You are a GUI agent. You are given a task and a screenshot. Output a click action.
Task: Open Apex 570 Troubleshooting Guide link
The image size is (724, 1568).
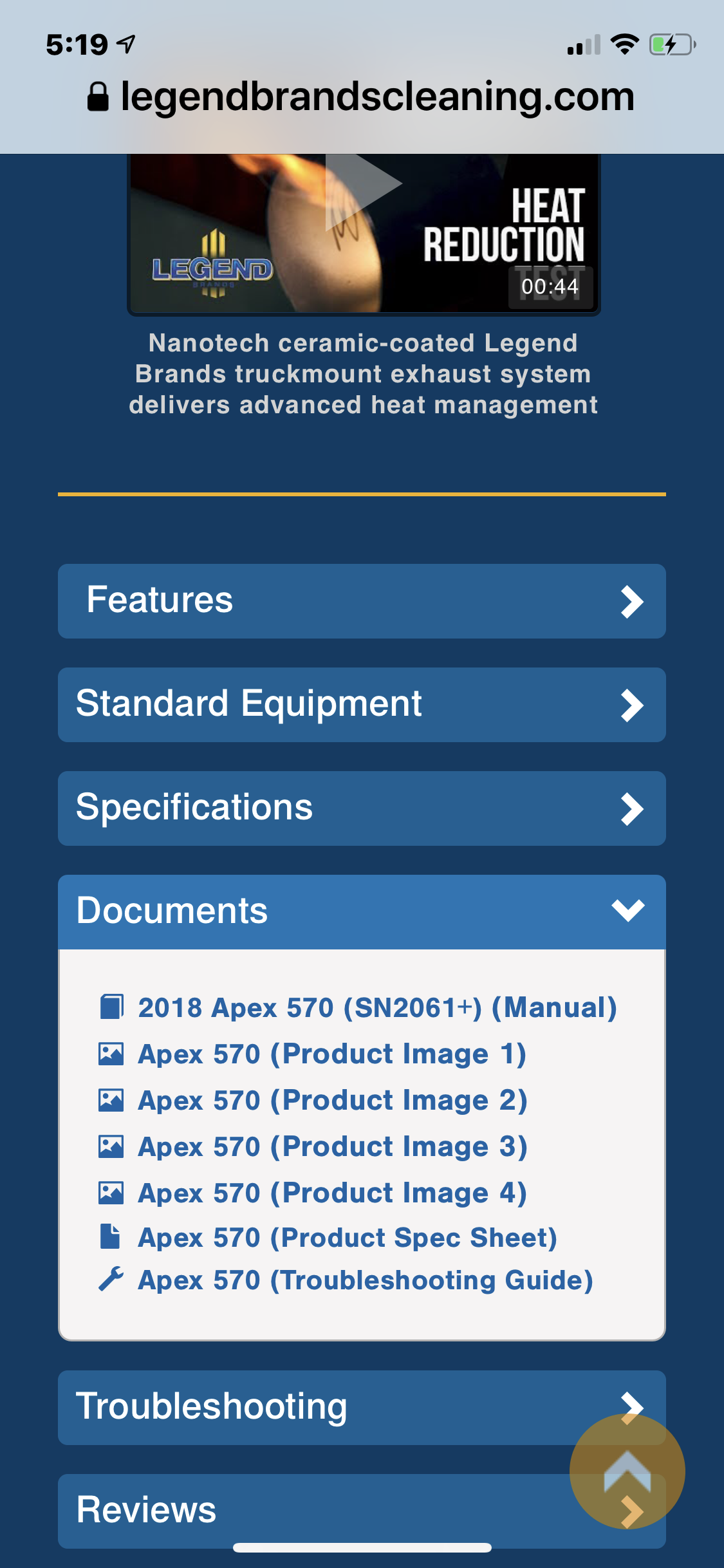click(365, 1280)
